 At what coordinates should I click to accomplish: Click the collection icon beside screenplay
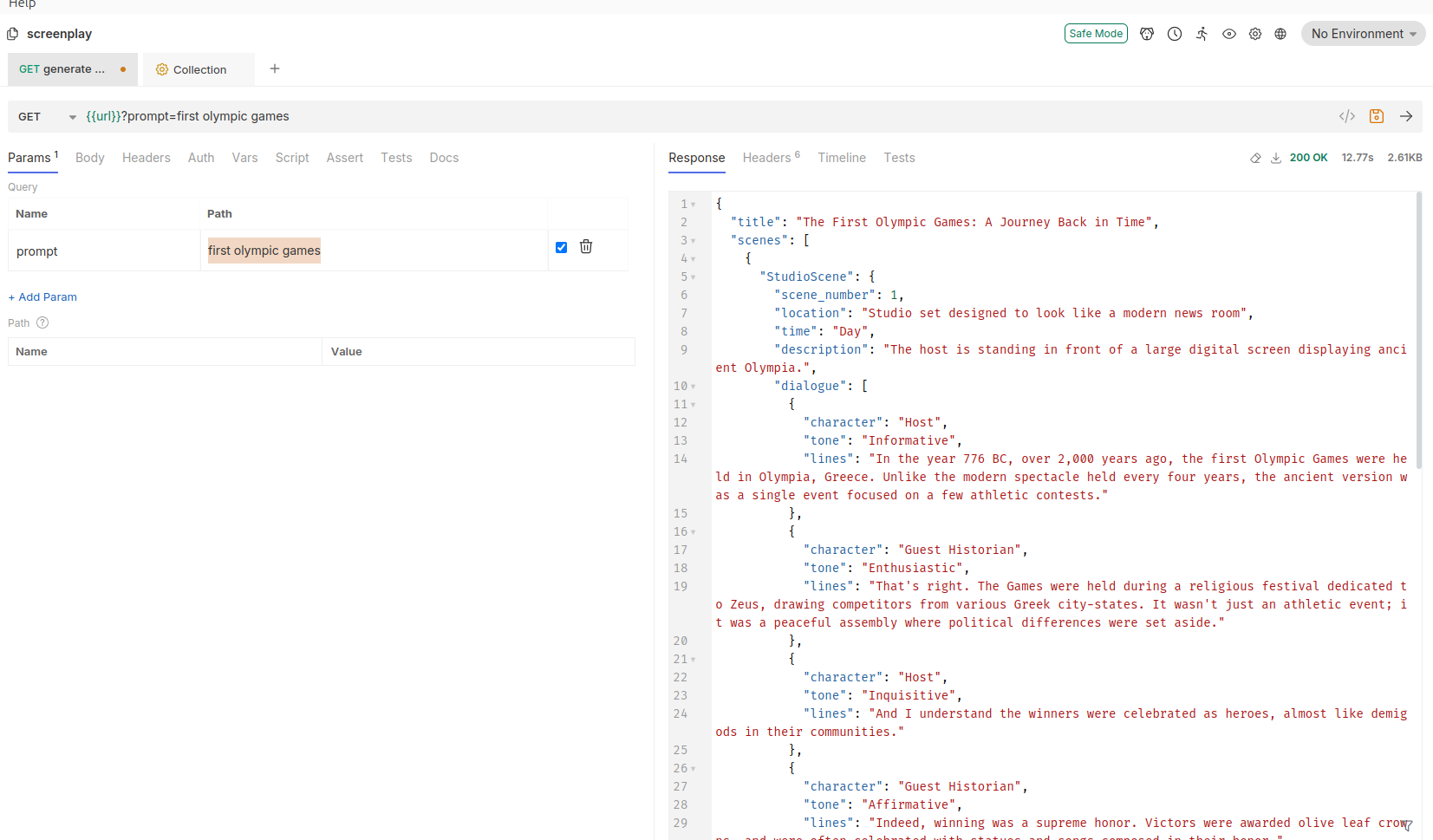(12, 34)
